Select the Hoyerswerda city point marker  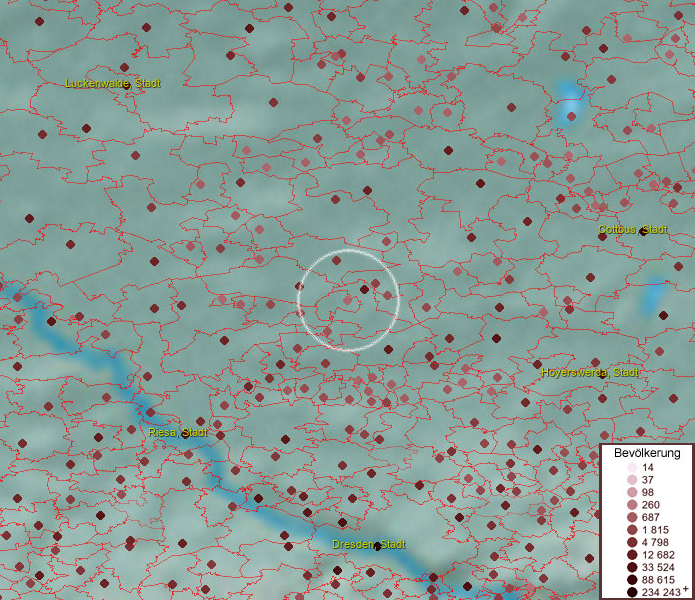click(602, 374)
